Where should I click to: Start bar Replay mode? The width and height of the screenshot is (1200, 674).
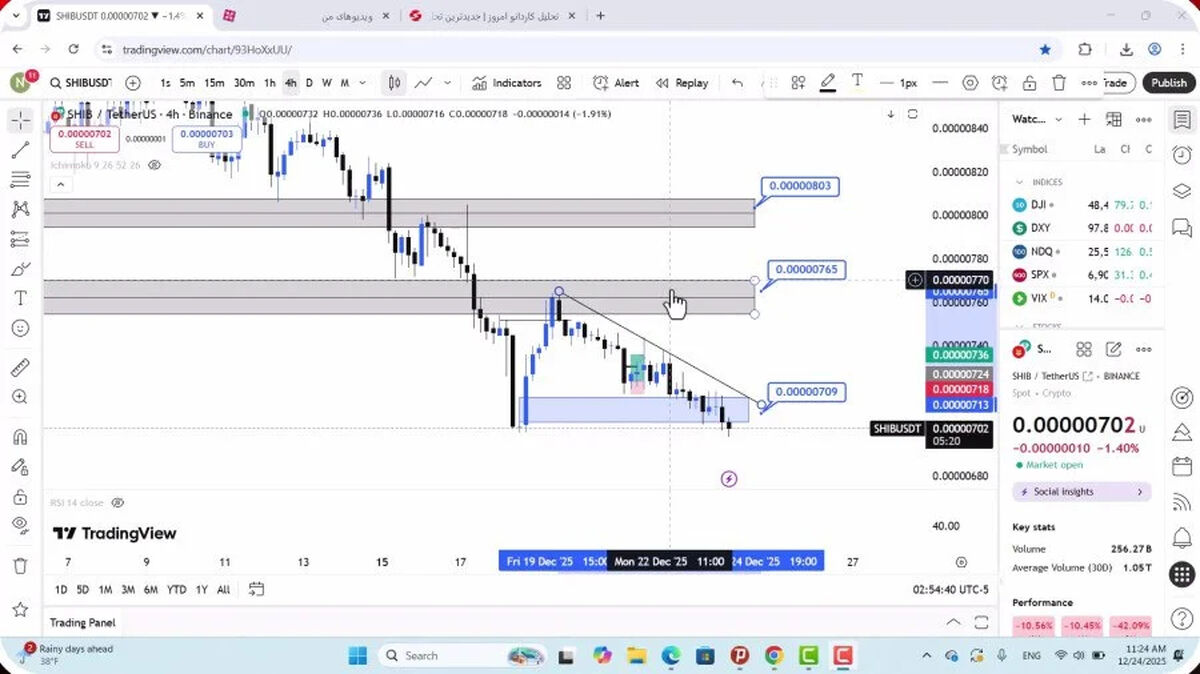(x=683, y=83)
